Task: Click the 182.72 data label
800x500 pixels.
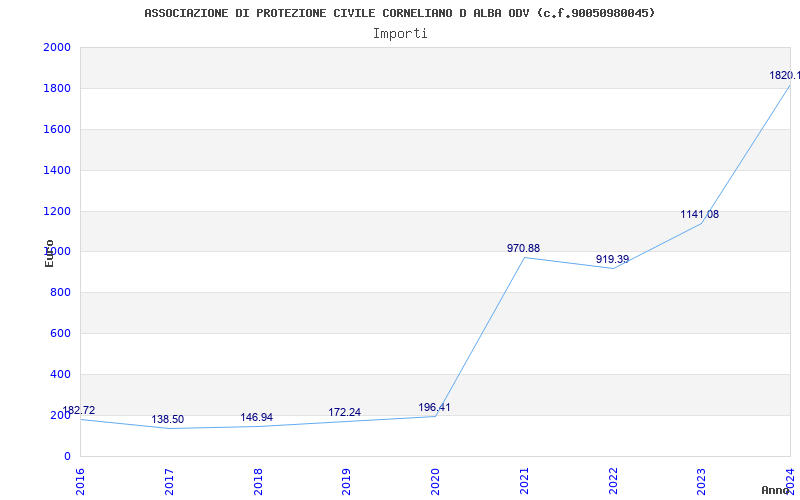Action: [x=79, y=410]
